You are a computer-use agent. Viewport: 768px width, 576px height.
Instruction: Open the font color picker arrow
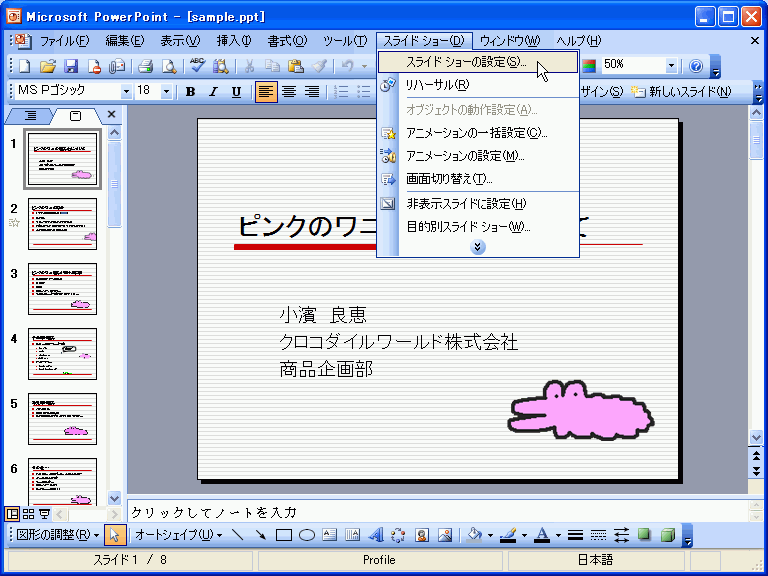tap(560, 535)
